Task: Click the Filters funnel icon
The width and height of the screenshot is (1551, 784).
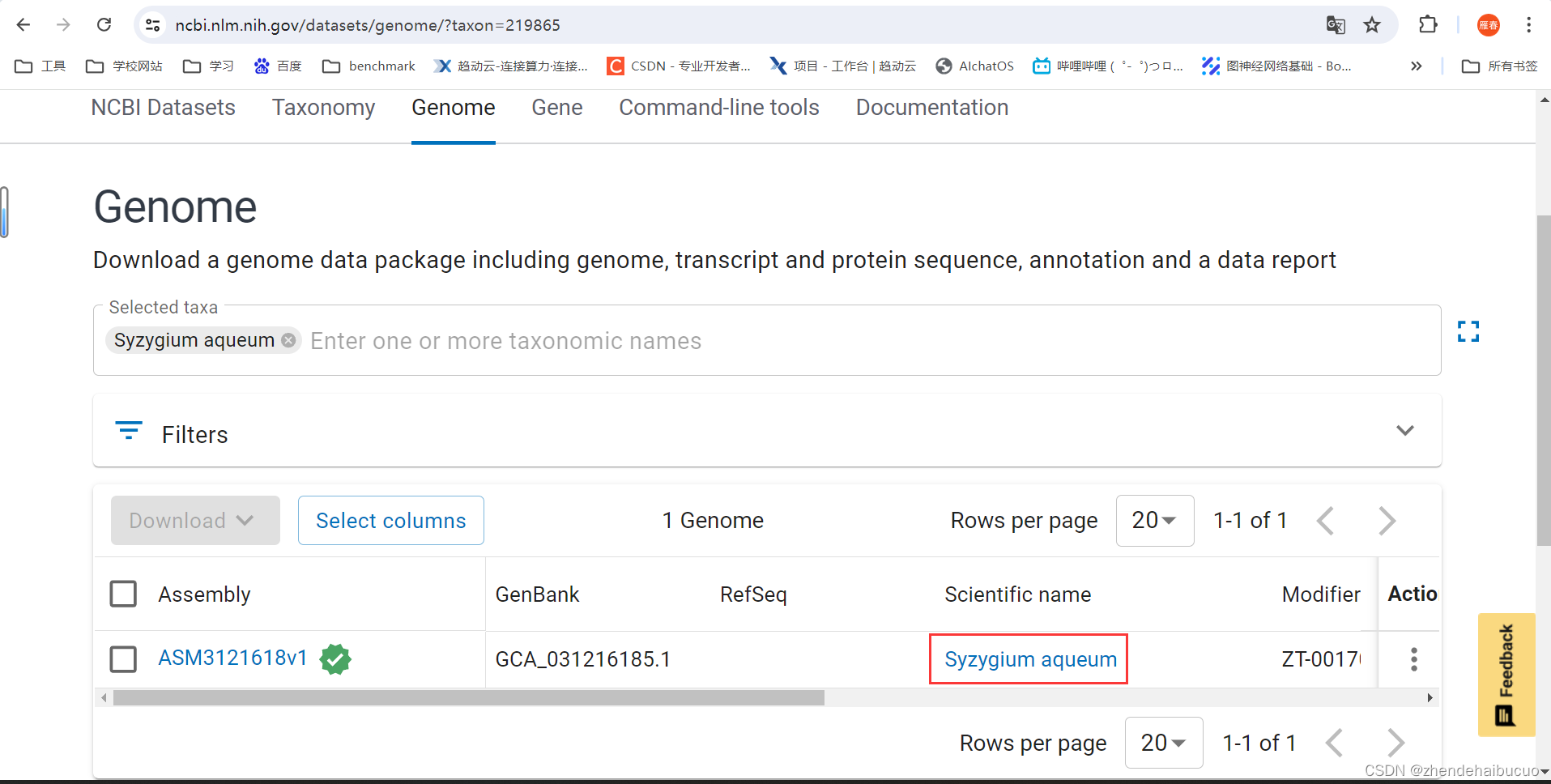Action: (x=128, y=430)
